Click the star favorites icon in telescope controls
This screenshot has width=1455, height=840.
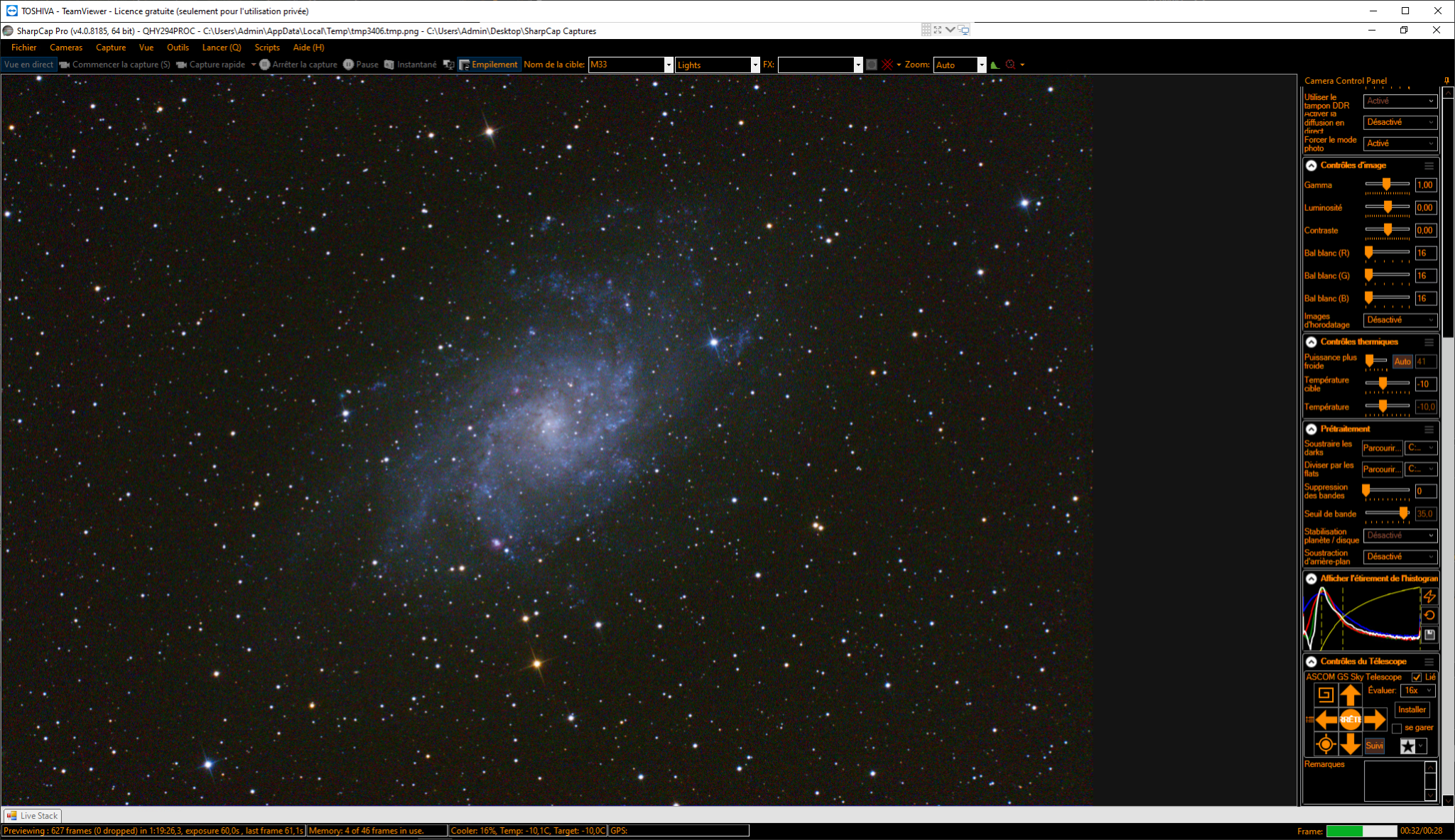click(1407, 746)
